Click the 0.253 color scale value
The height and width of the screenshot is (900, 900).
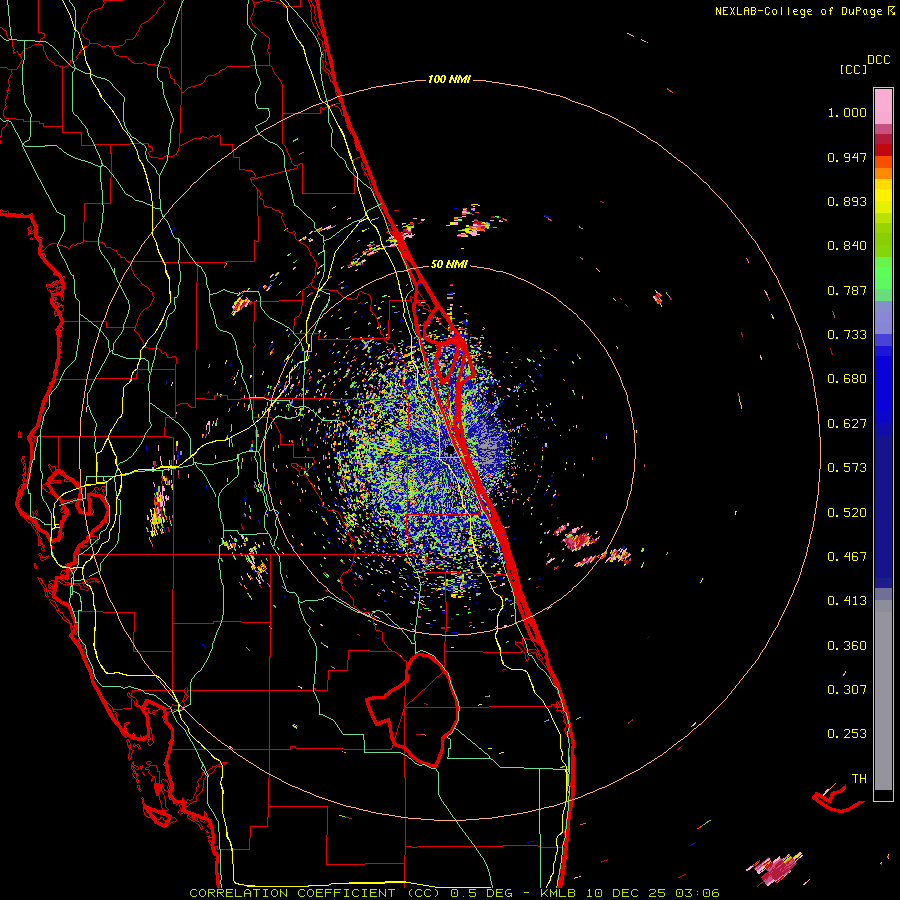(847, 734)
